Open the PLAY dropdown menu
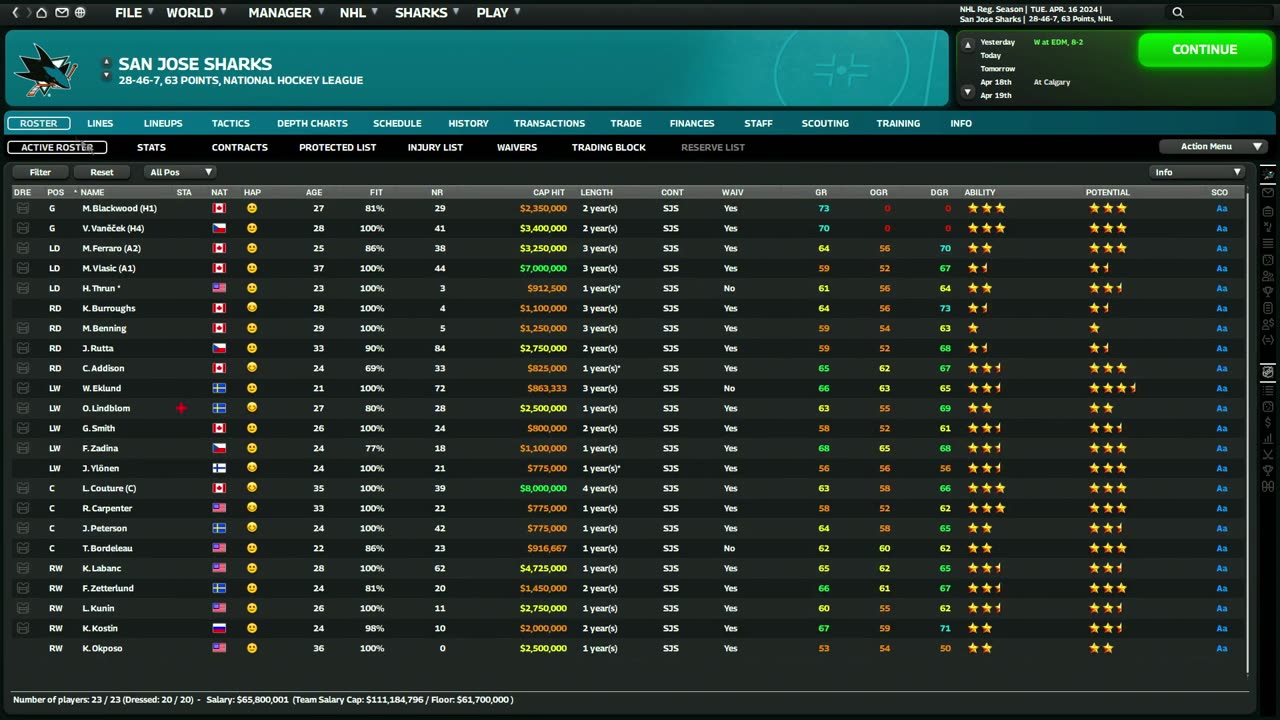Viewport: 1280px width, 720px height. pyautogui.click(x=498, y=13)
